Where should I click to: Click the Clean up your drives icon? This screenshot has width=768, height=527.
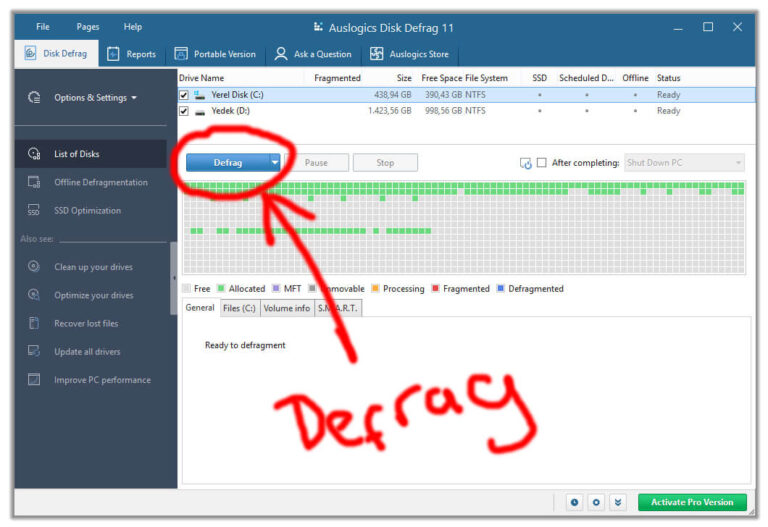(x=34, y=266)
